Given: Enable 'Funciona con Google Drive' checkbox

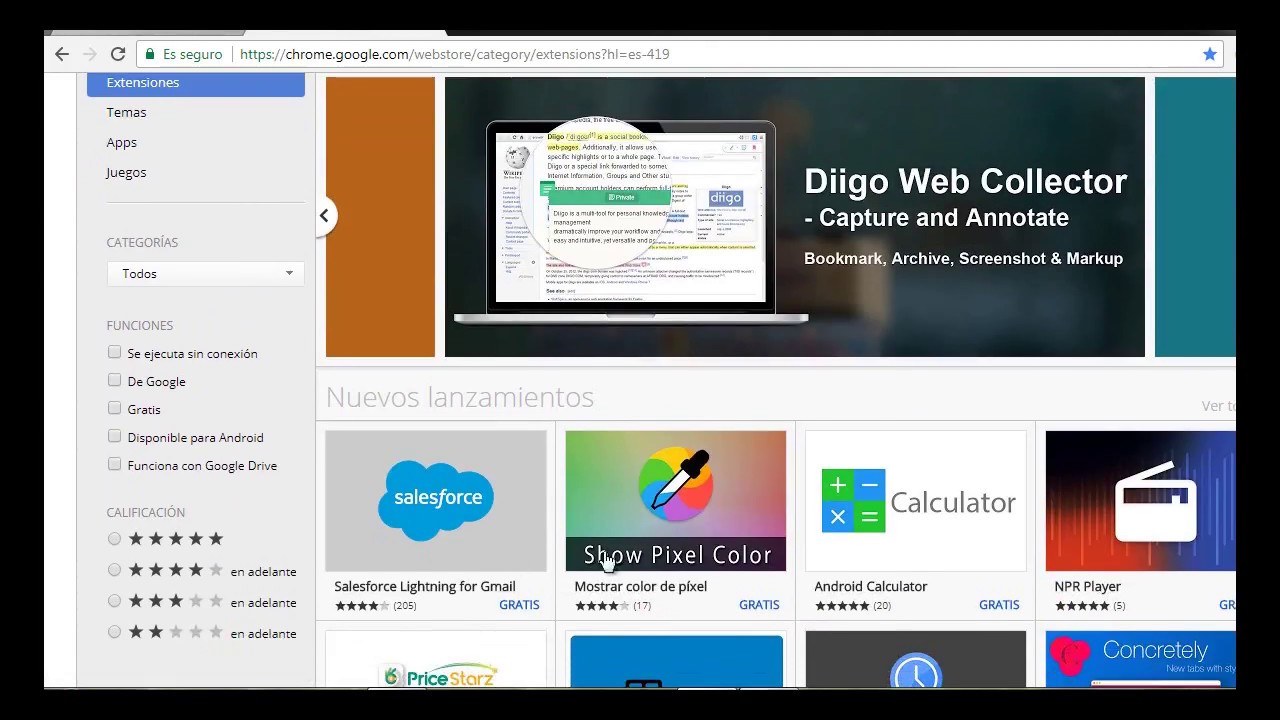Looking at the screenshot, I should coord(114,464).
